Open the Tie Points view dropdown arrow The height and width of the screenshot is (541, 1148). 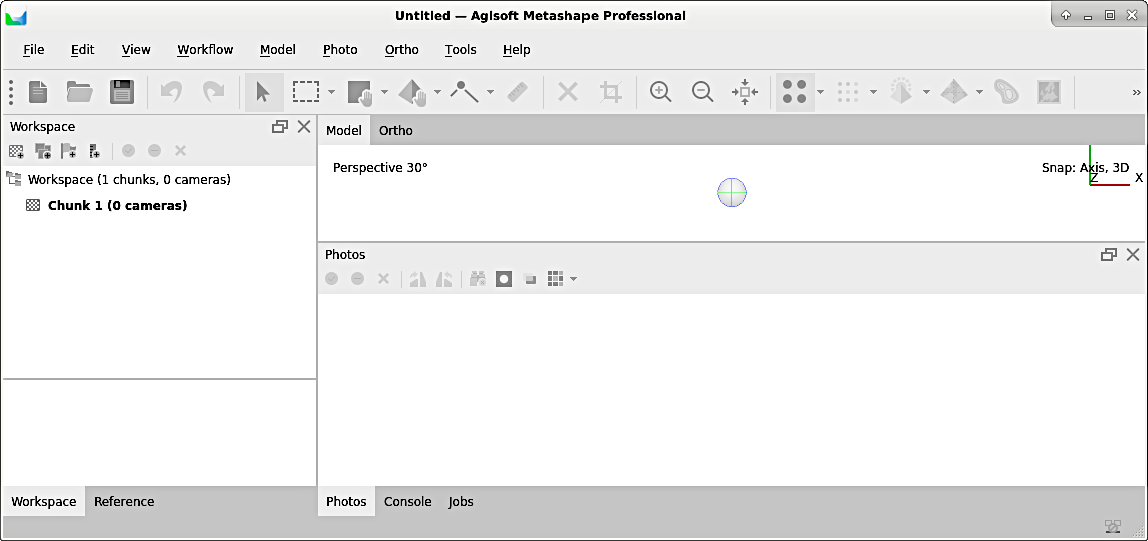click(x=820, y=92)
